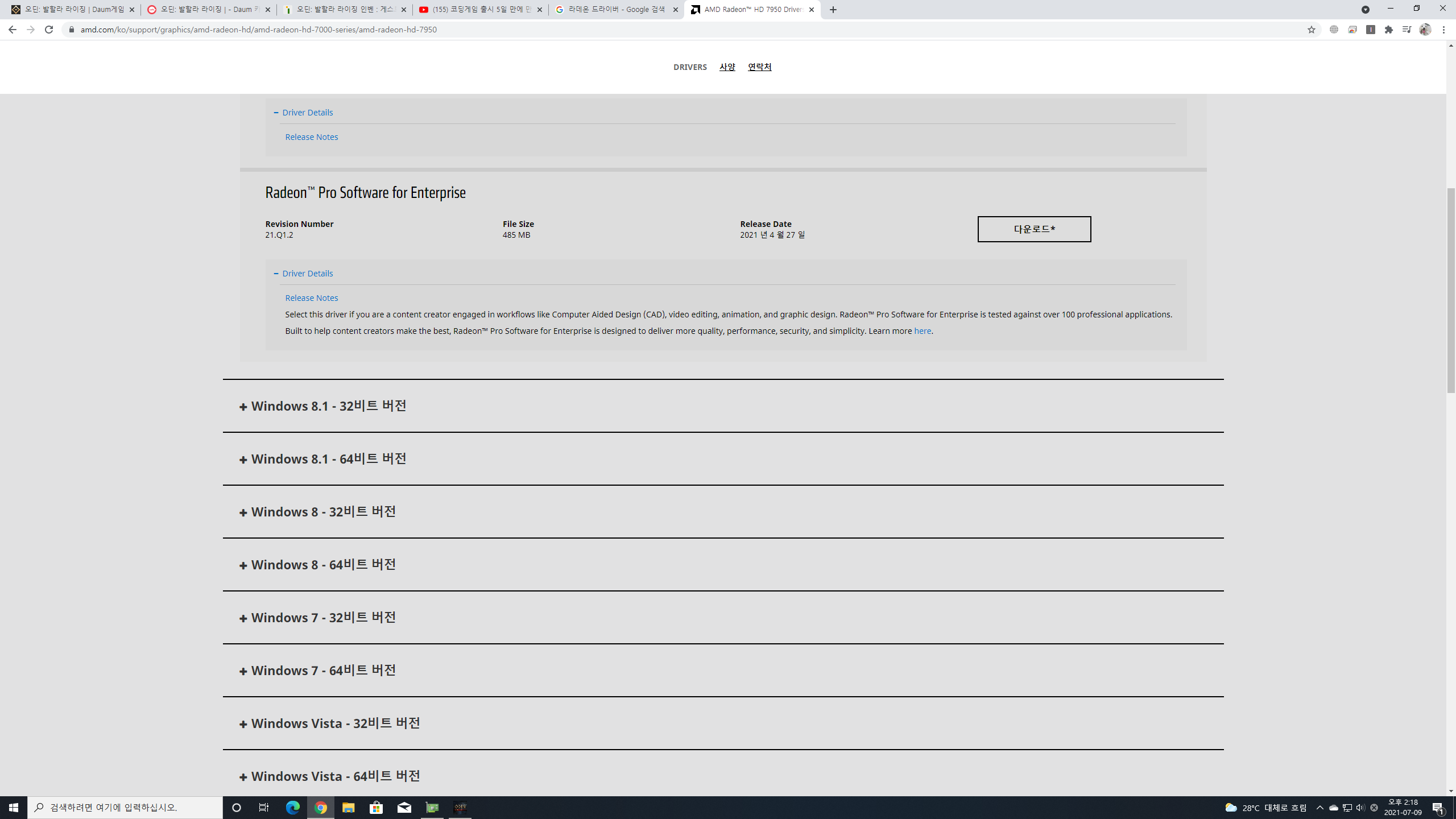The image size is (1456, 819).
Task: Go back to previous page
Action: tap(12, 30)
